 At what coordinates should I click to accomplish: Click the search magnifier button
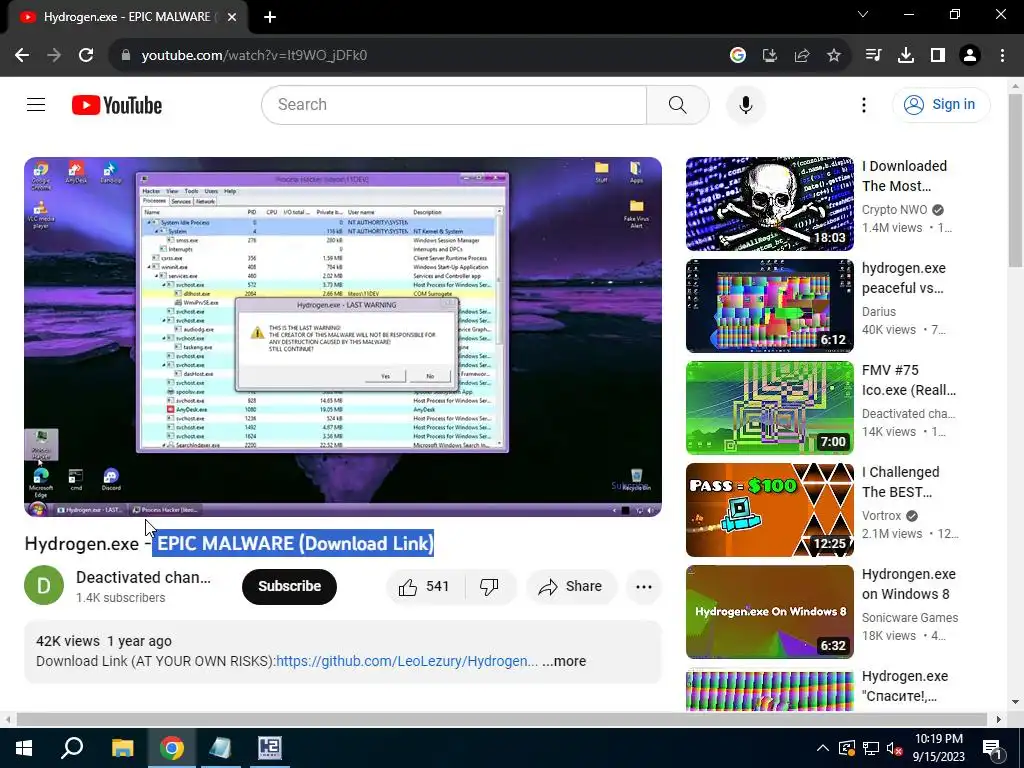pos(678,104)
